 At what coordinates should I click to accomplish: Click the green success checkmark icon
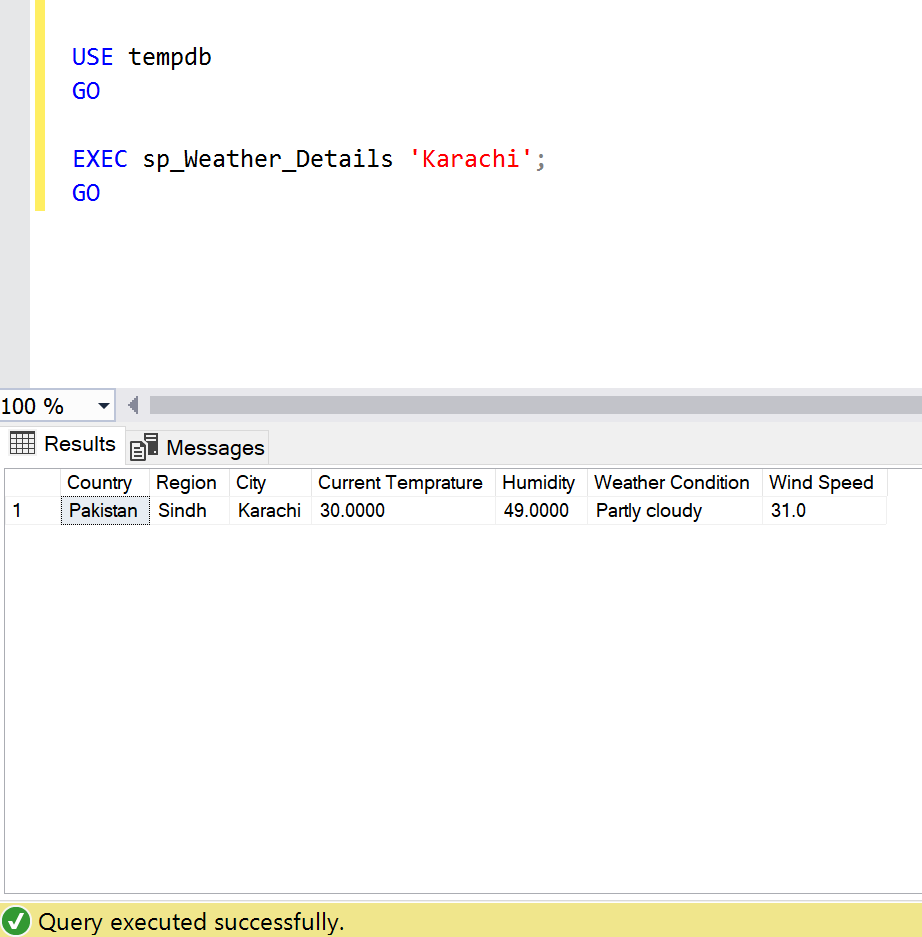tap(16, 921)
